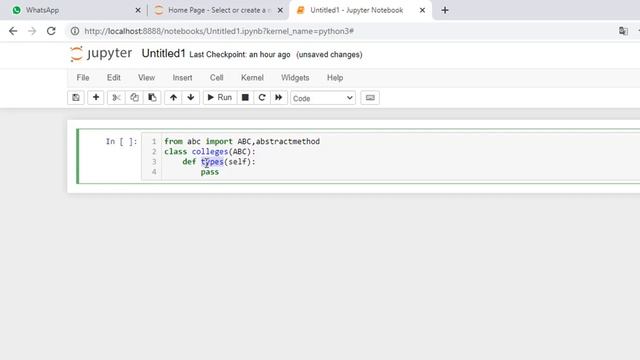The image size is (640, 360).
Task: Click the word types in line 3
Action: (x=212, y=162)
